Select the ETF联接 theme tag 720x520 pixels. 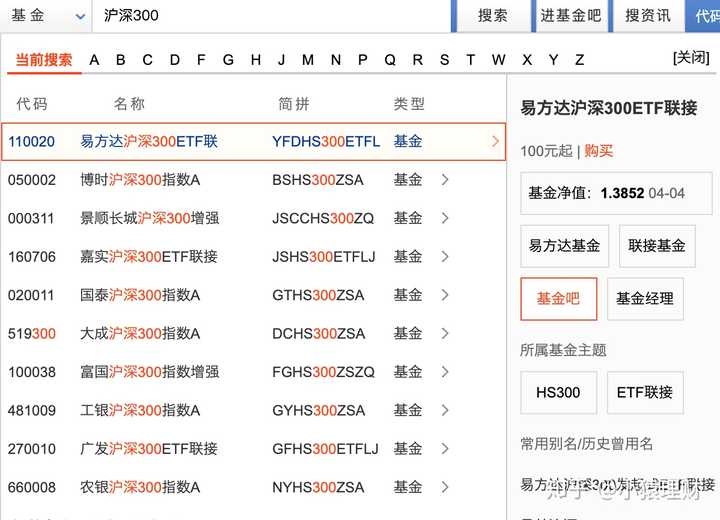[x=645, y=393]
